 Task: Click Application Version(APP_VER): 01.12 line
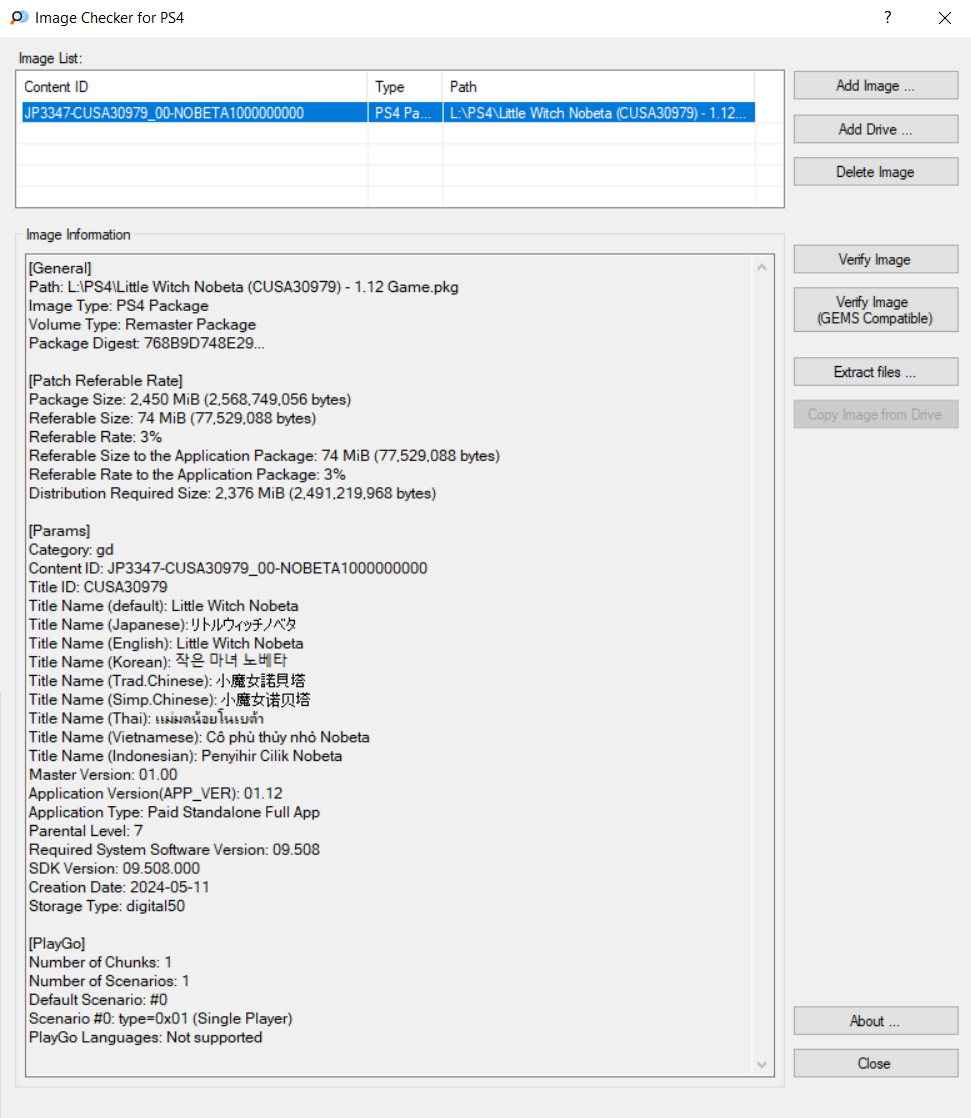155,794
